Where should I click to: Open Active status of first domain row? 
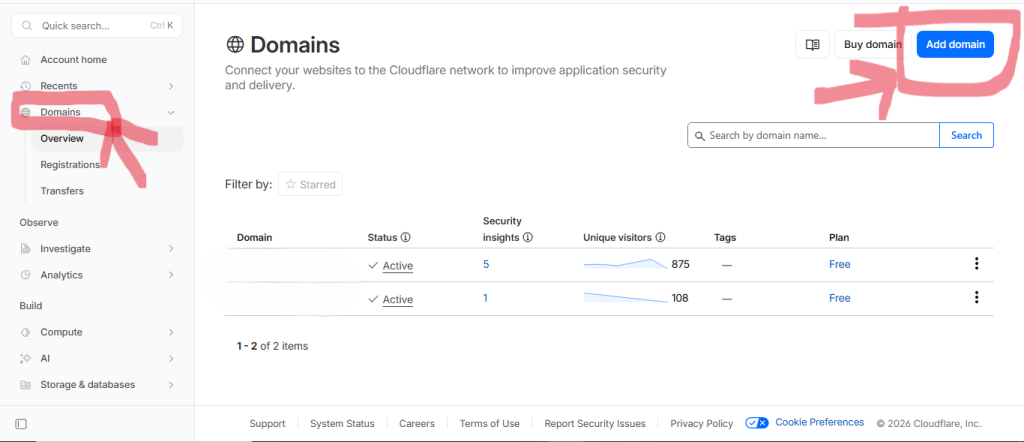point(398,266)
